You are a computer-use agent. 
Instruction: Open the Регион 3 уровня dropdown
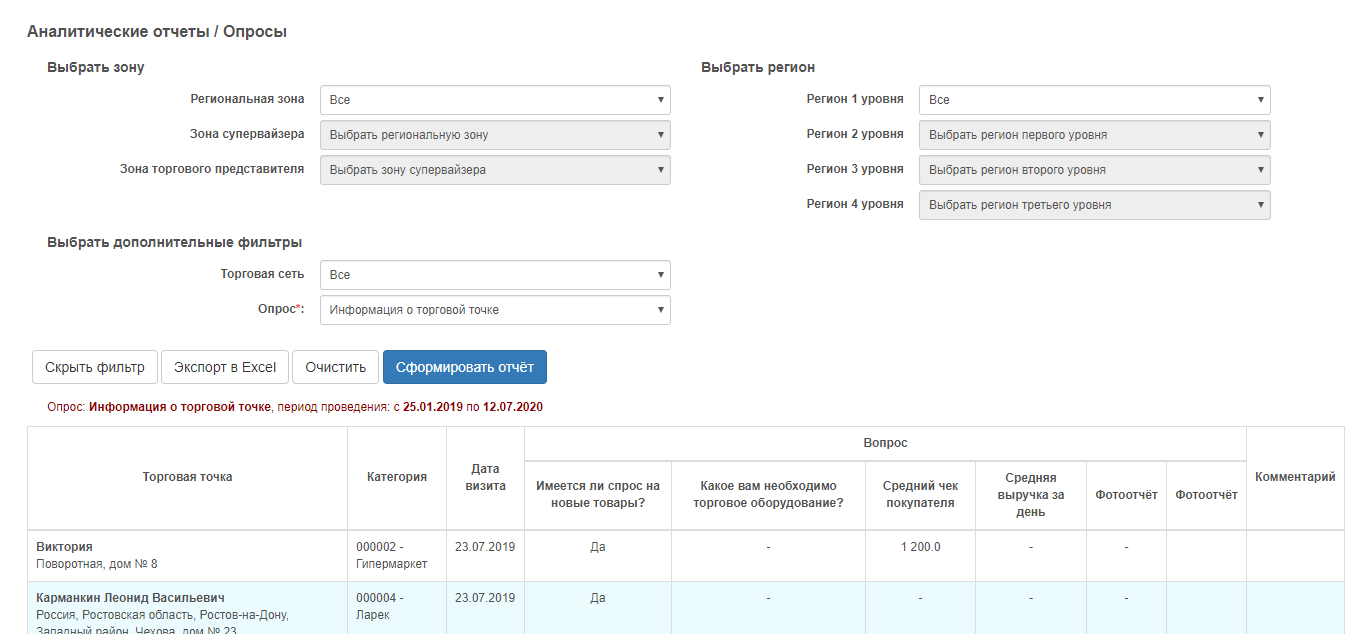click(1094, 170)
